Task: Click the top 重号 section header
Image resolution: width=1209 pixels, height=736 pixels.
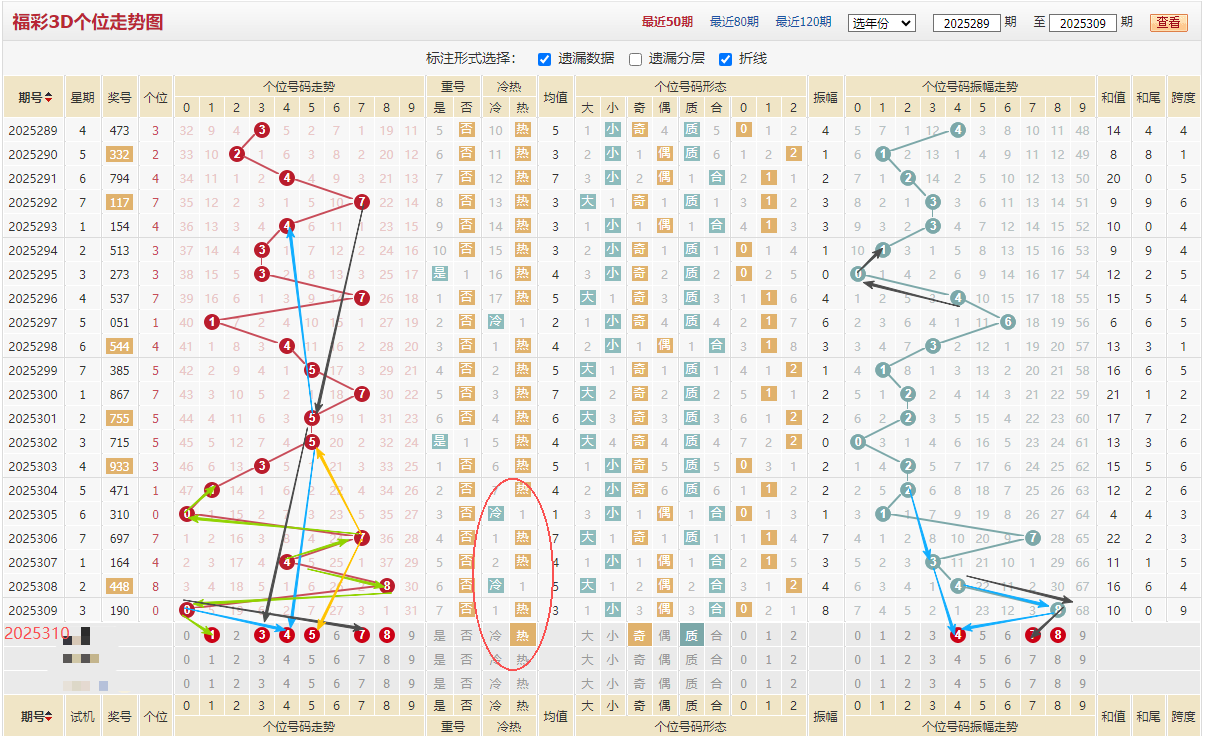Action: pos(453,87)
